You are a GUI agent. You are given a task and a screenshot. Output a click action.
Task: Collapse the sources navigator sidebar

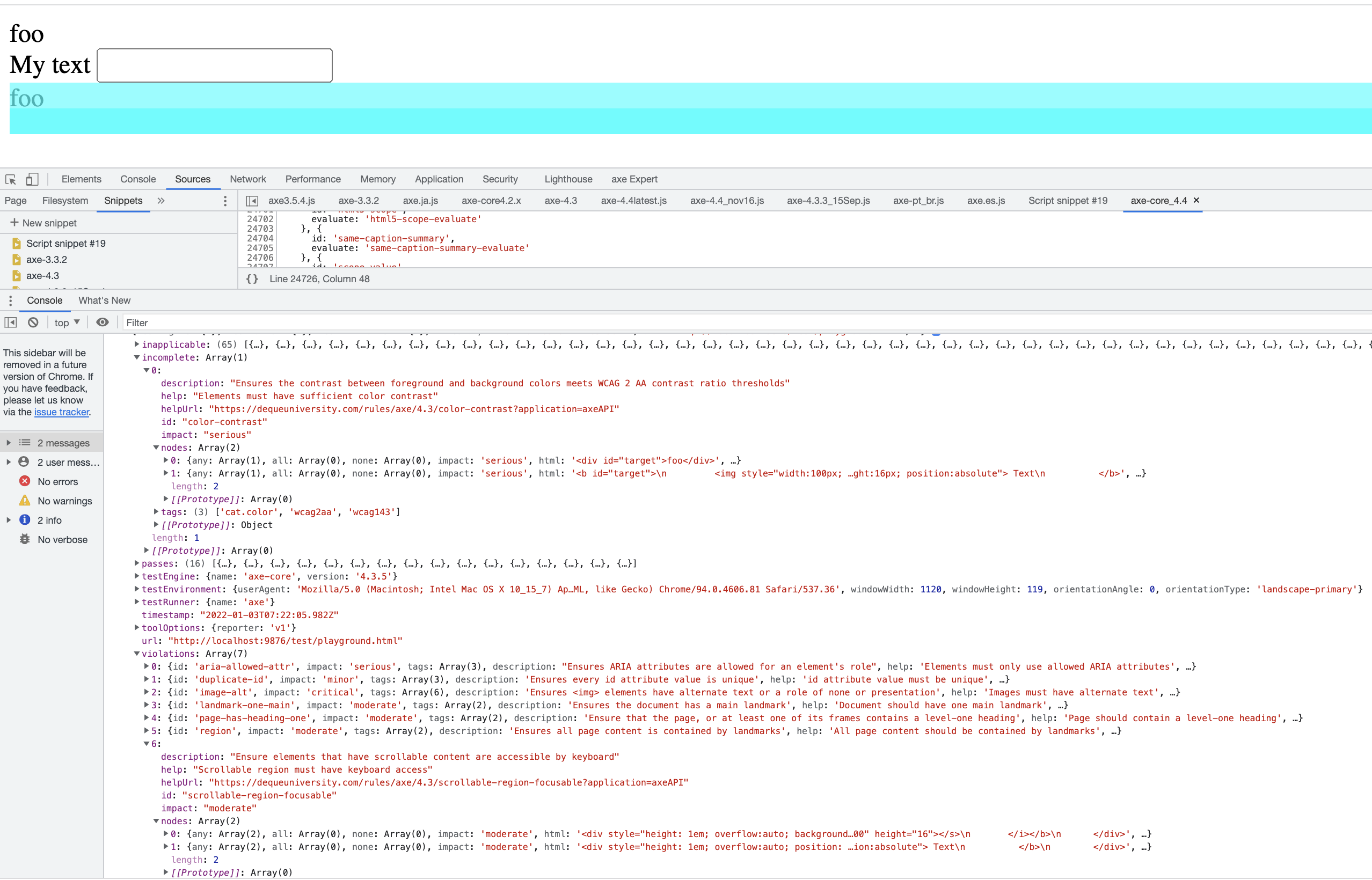pos(252,201)
